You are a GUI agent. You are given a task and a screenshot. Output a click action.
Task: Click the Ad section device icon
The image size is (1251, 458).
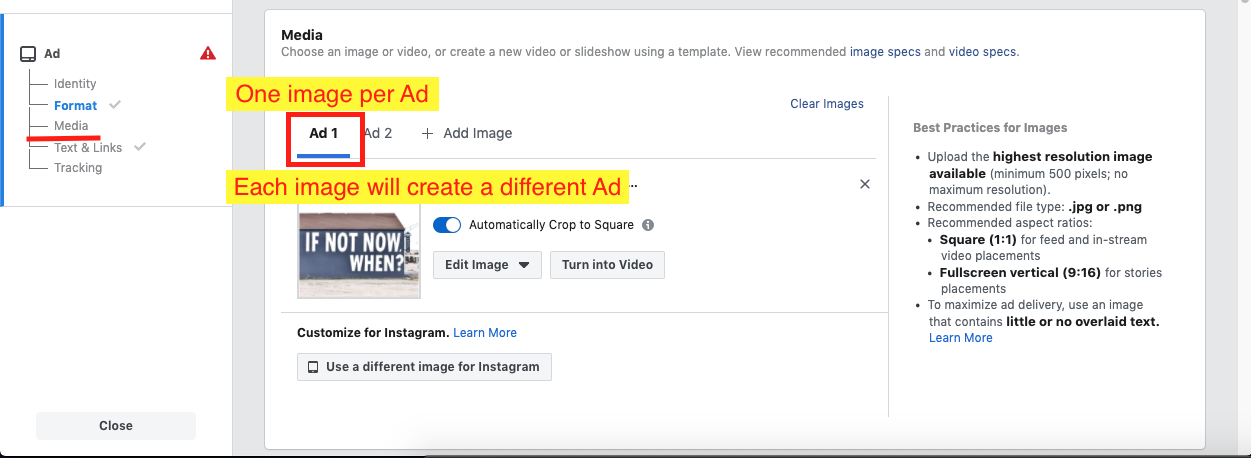tap(29, 54)
